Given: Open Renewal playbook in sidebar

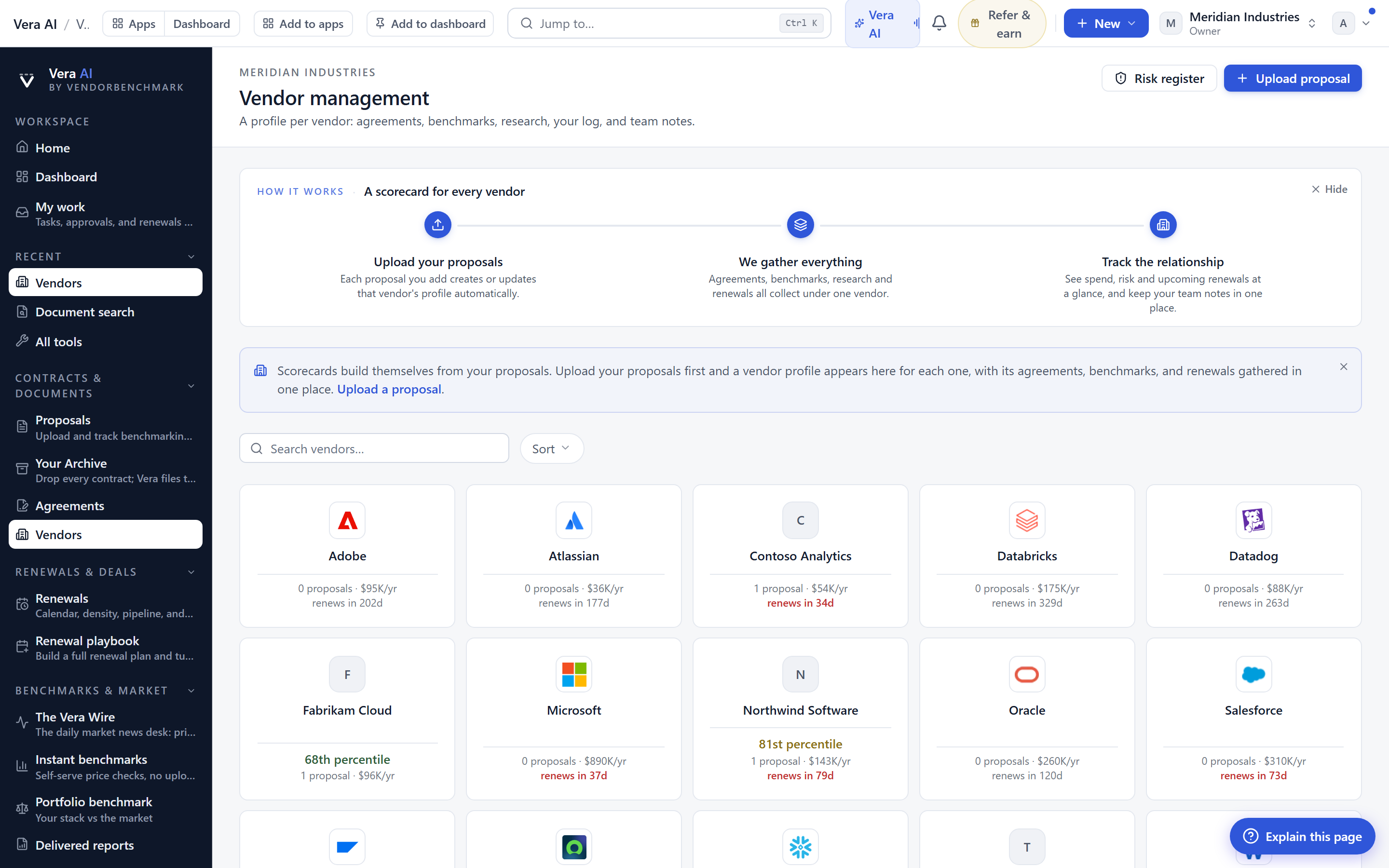Looking at the screenshot, I should tap(106, 648).
